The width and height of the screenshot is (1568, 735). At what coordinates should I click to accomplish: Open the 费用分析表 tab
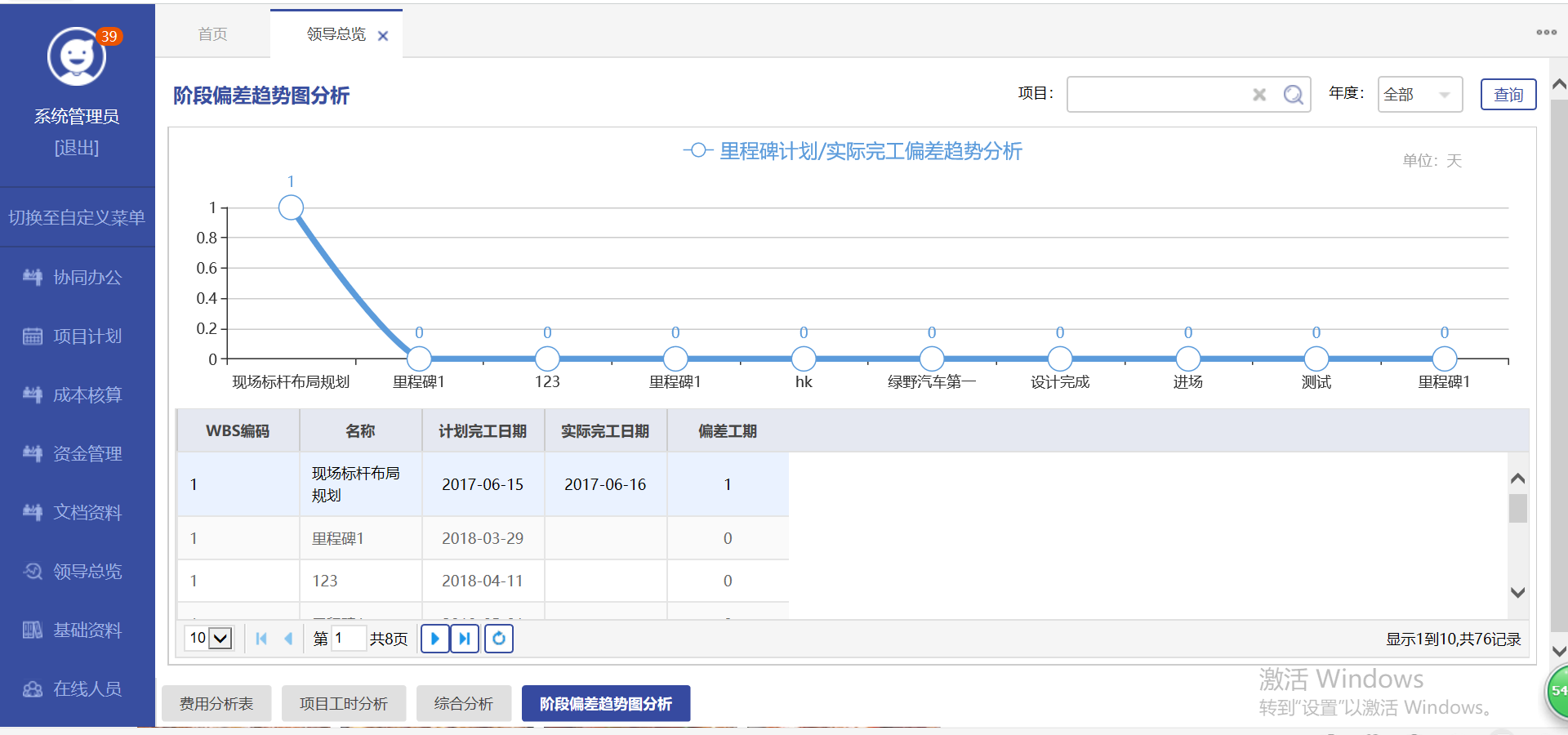coord(216,704)
